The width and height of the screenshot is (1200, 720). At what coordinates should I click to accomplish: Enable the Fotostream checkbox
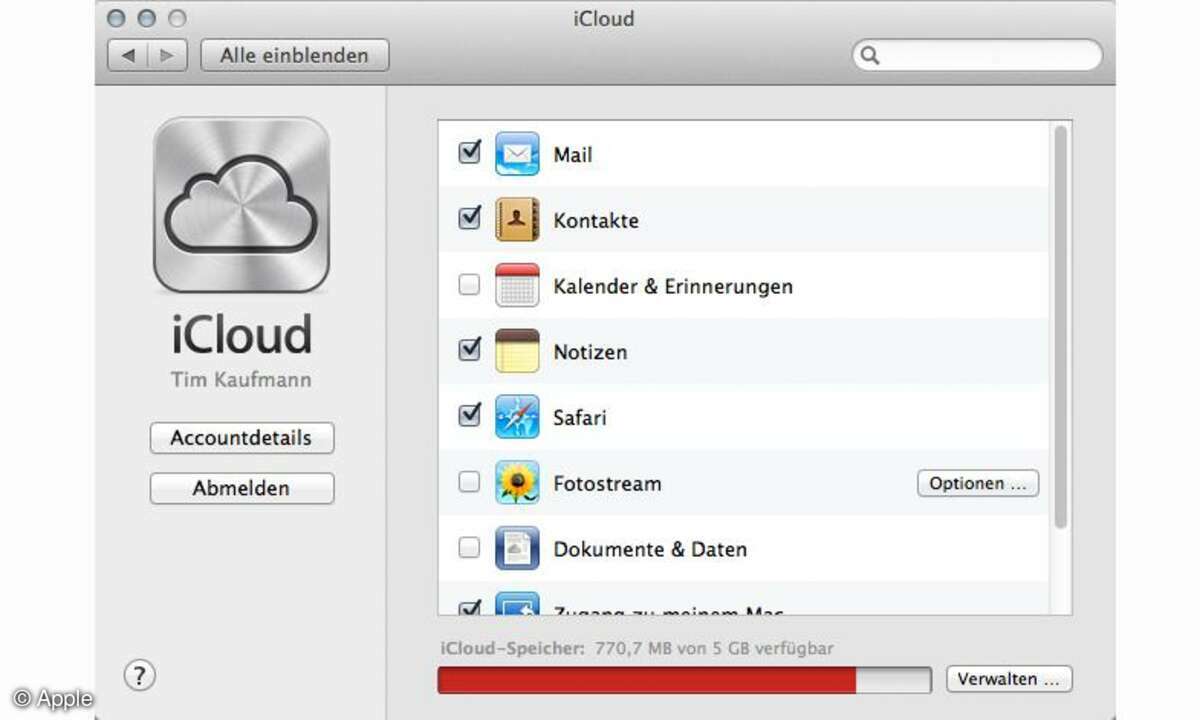point(469,482)
